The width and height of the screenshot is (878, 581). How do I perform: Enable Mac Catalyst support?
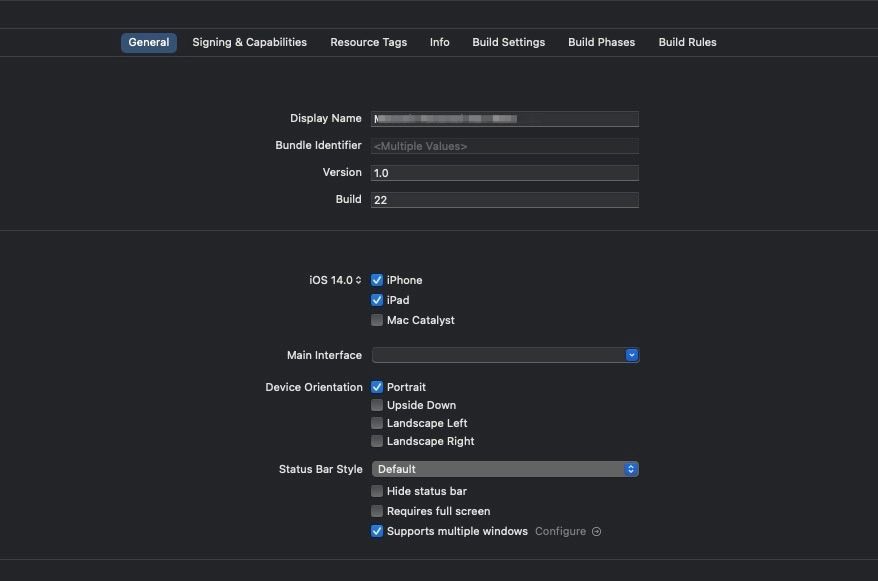point(377,320)
